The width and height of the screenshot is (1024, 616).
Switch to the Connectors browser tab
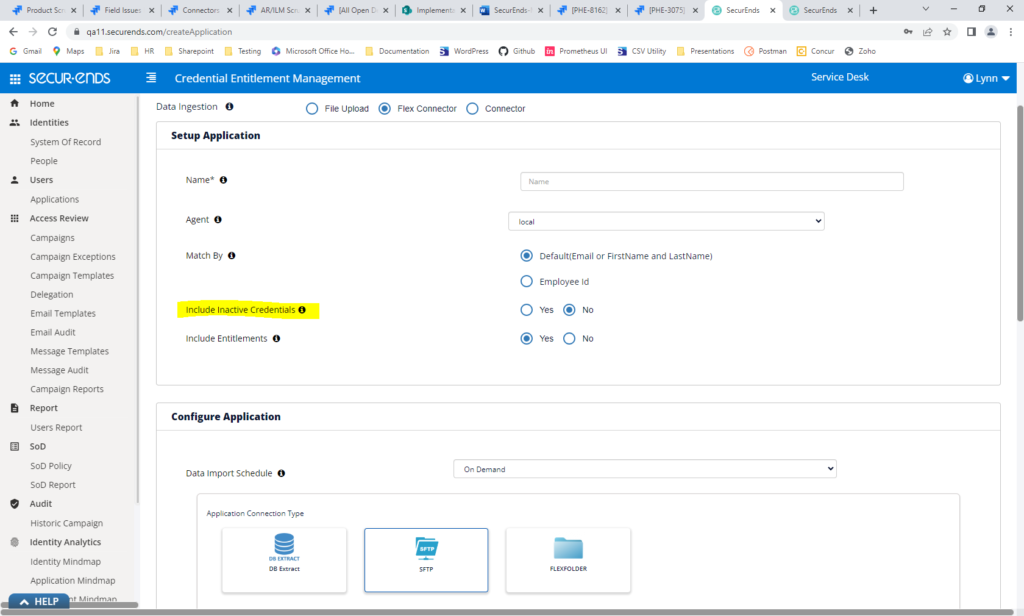(200, 10)
